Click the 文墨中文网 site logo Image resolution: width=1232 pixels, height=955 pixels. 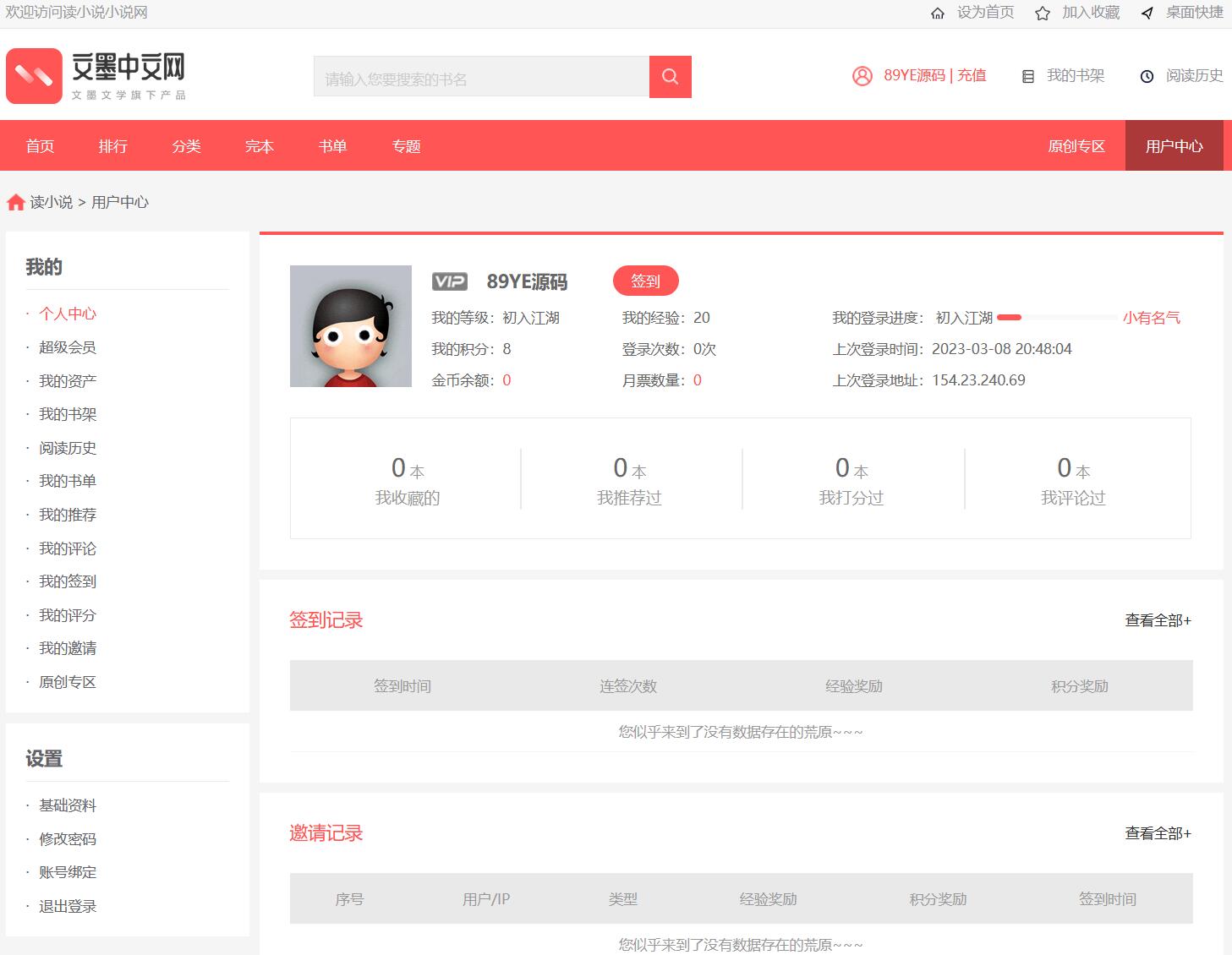click(x=96, y=76)
